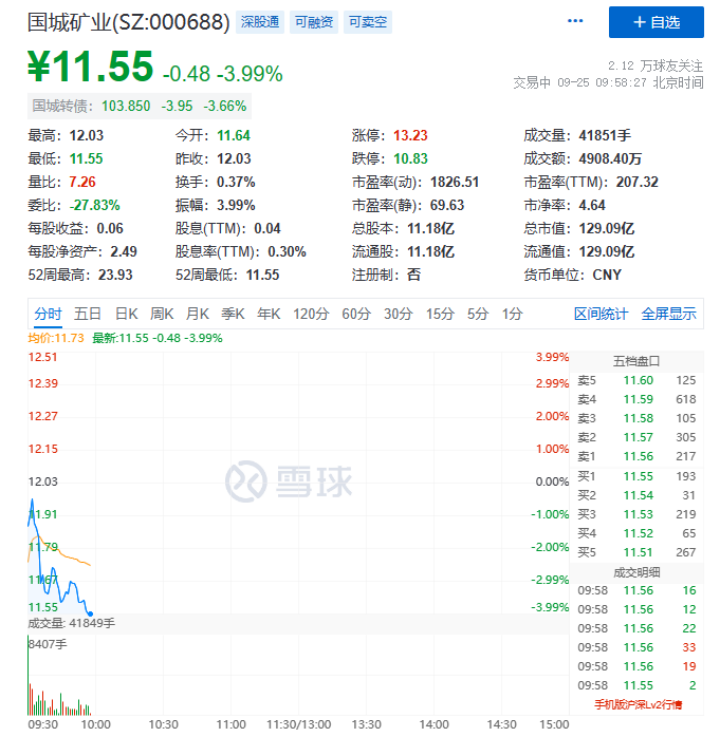Select the 1分 interval tab
Screen dimensions: 720x737
(512, 314)
